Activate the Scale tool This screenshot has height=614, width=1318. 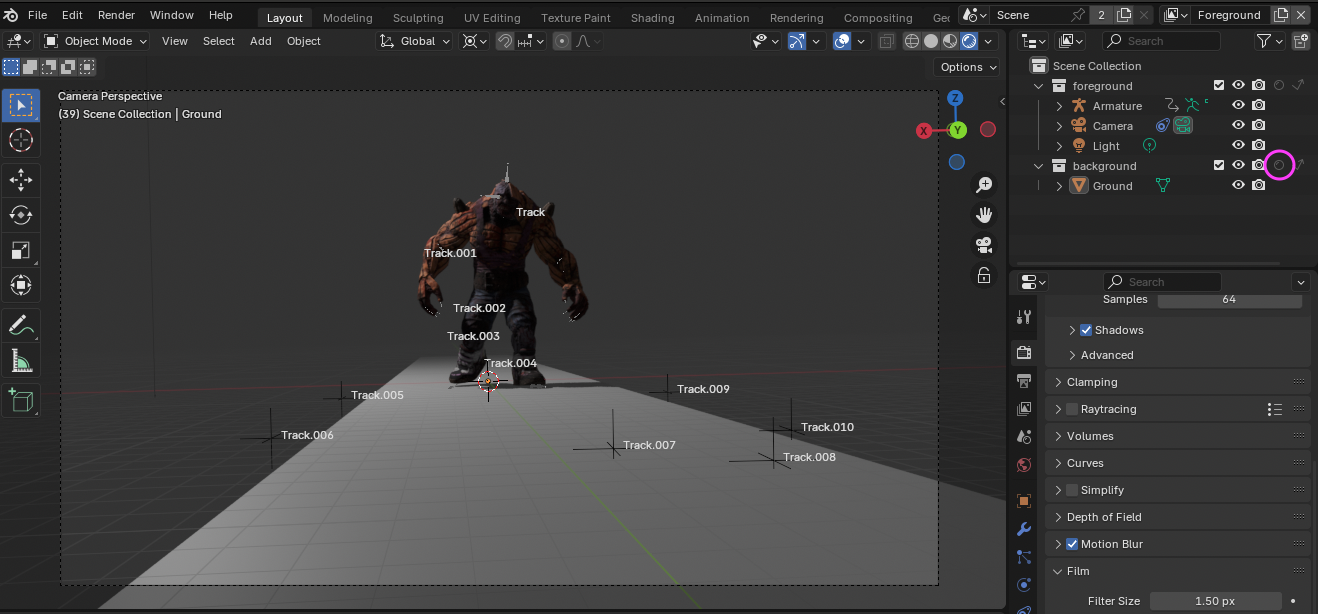(x=20, y=250)
